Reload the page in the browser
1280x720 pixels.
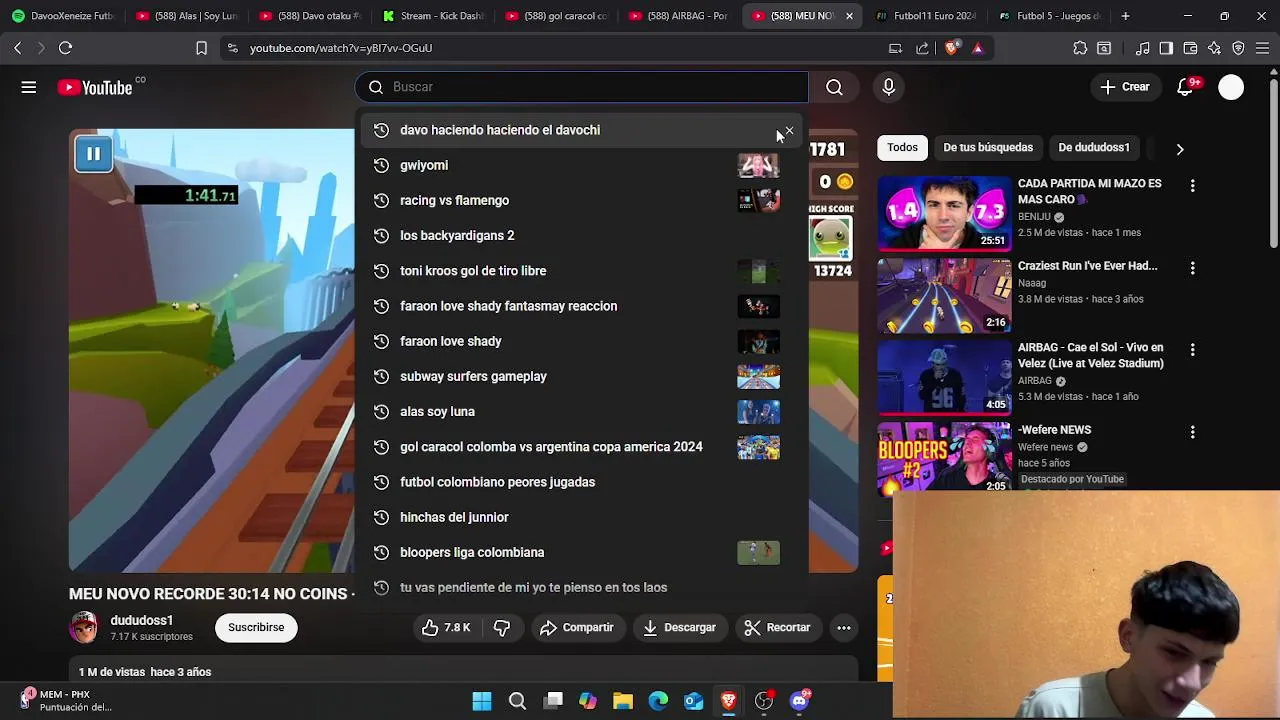(65, 48)
